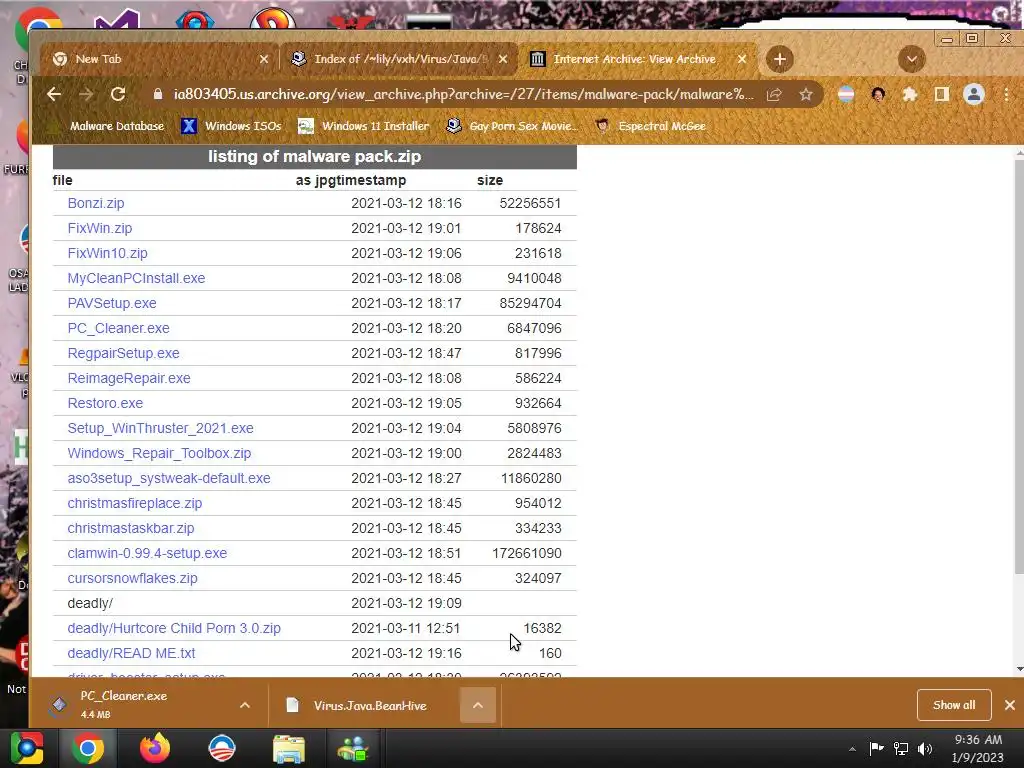Click the circular blue taskbar icon
The image size is (1024, 768).
[x=222, y=748]
